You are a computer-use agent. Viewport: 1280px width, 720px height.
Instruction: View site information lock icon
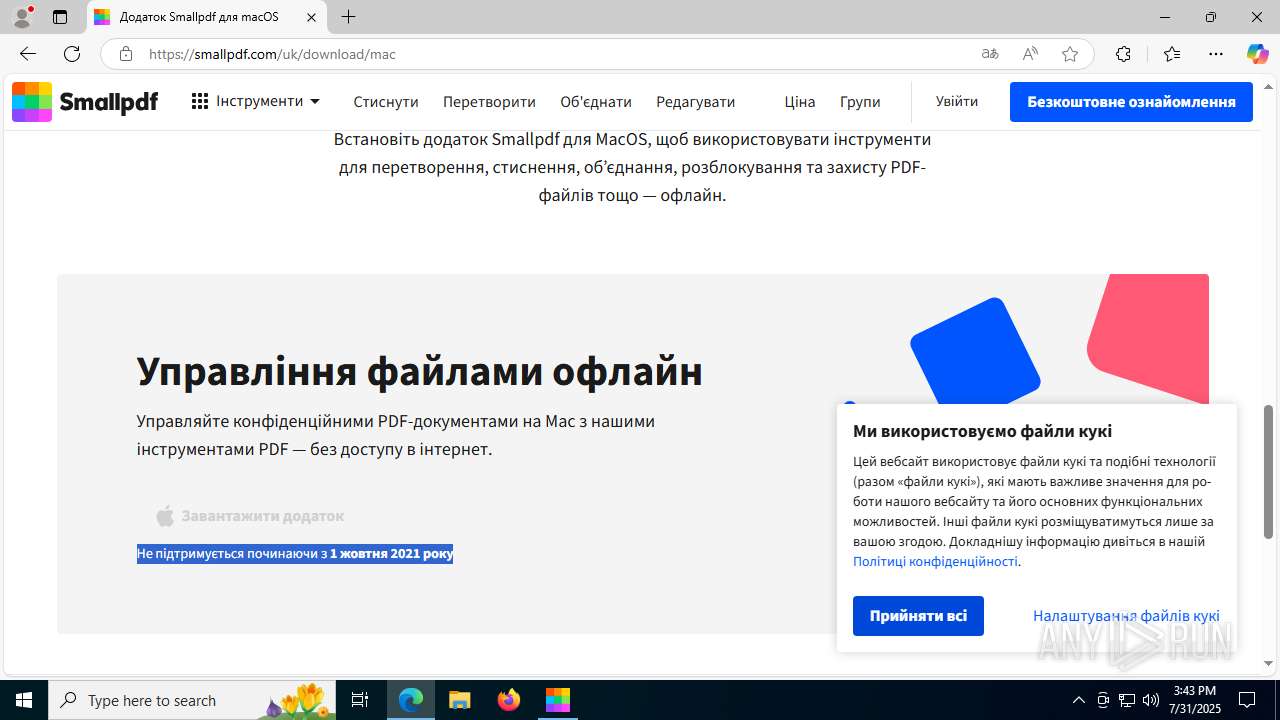tap(126, 54)
